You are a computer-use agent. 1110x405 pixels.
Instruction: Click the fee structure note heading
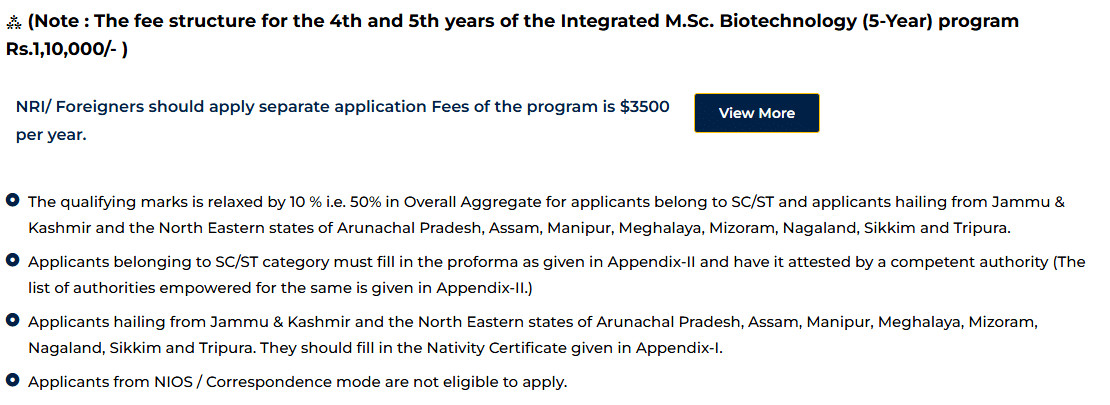[x=300, y=22]
